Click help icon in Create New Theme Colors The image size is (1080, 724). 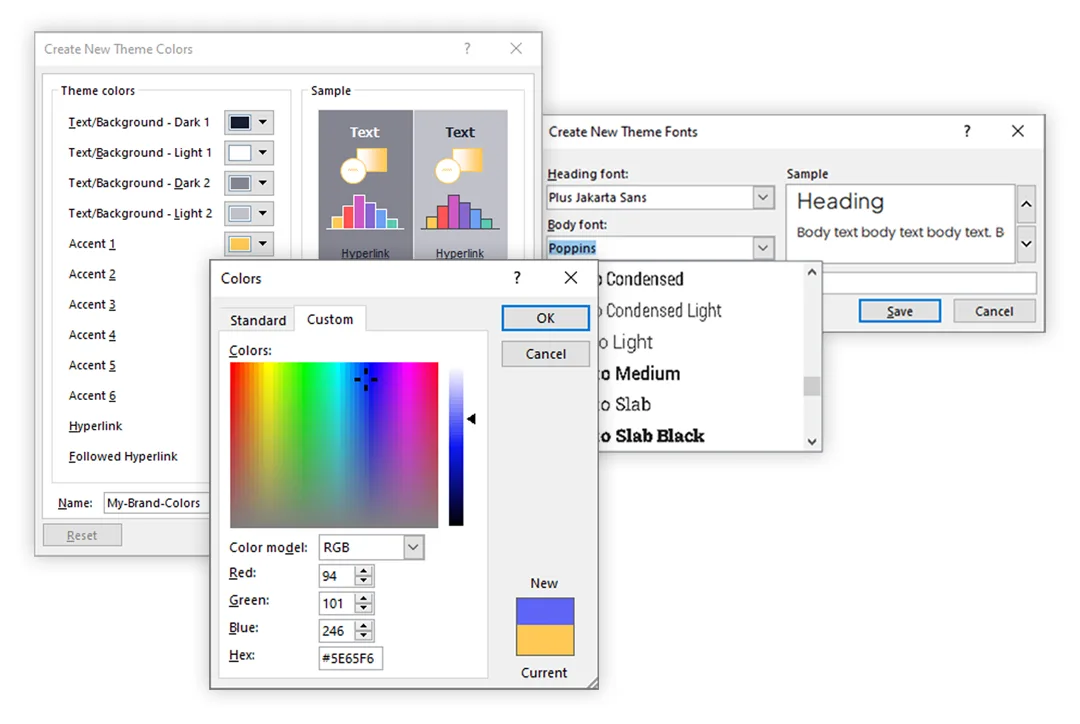[x=467, y=48]
